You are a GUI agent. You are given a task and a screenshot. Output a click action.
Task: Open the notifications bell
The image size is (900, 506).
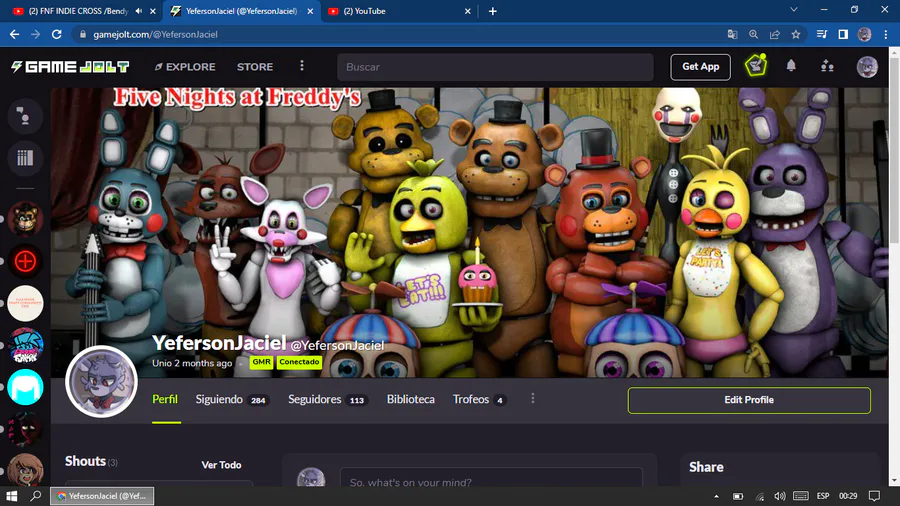[791, 66]
